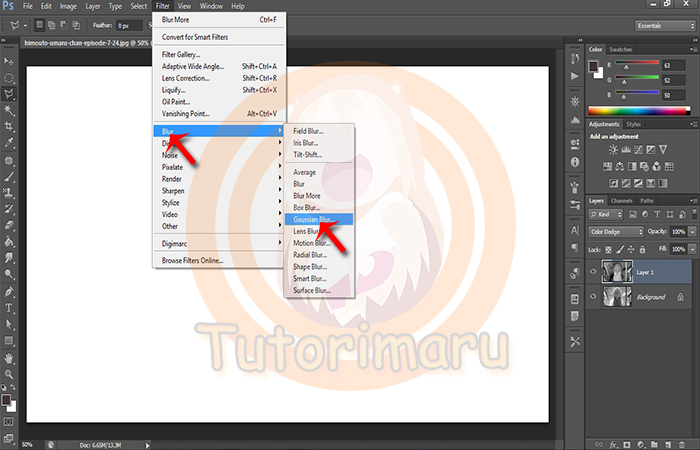Add layer style fx icon
Viewport: 700px width, 450px height.
pos(613,444)
